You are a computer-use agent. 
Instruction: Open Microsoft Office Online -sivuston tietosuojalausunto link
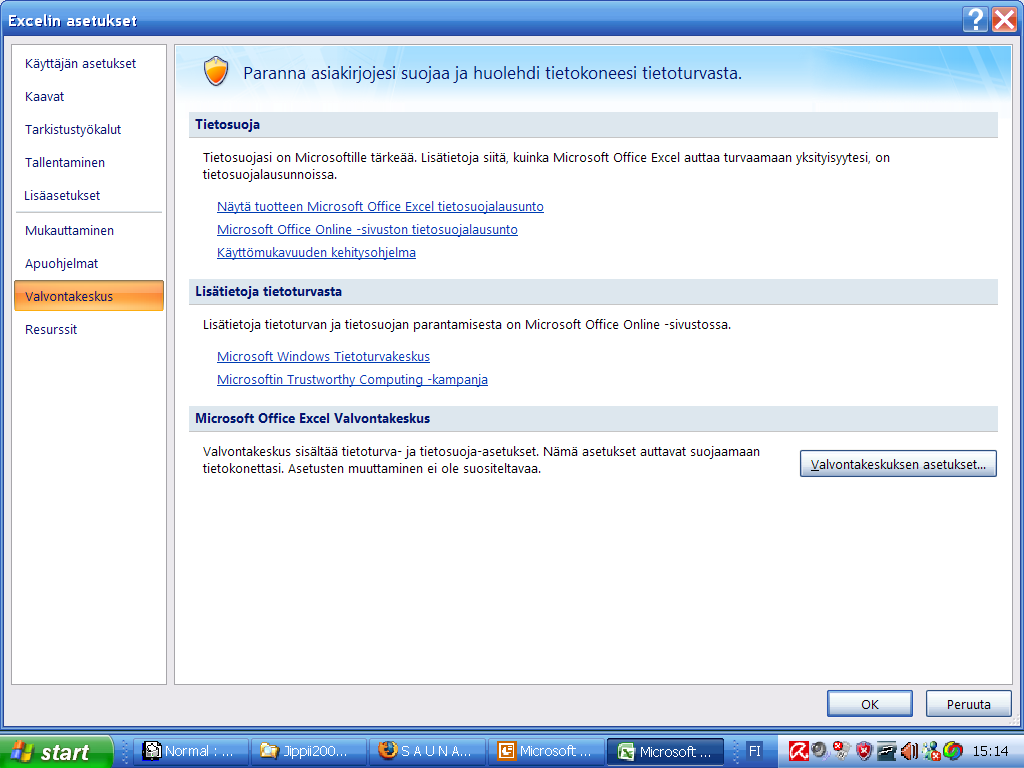(367, 229)
